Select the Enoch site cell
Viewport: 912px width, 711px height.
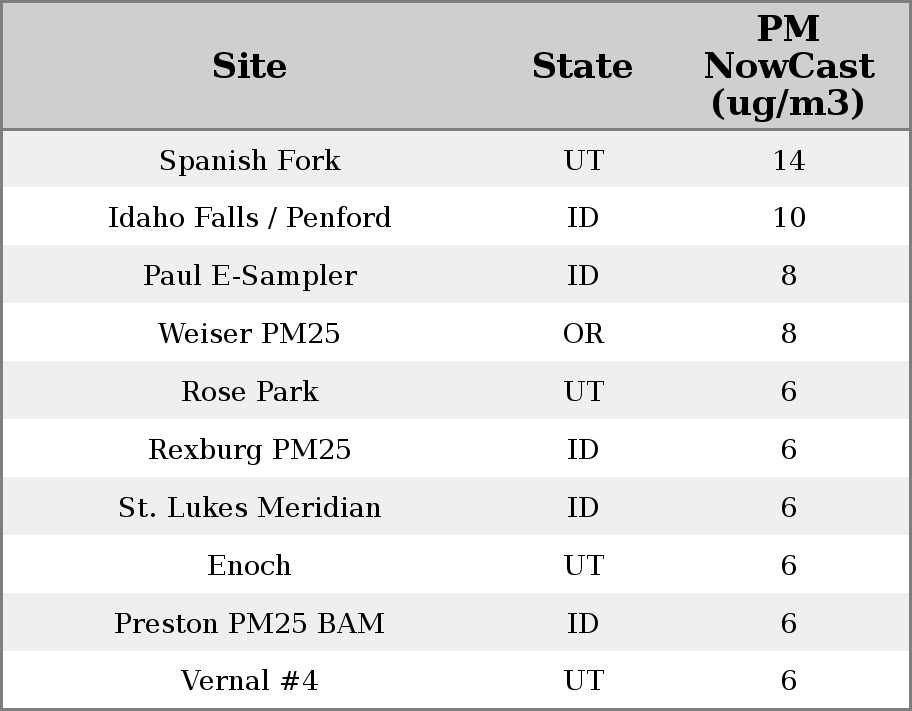249,566
